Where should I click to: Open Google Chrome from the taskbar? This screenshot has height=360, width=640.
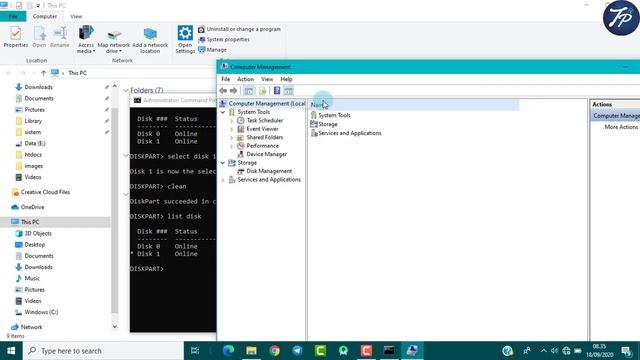pos(274,351)
